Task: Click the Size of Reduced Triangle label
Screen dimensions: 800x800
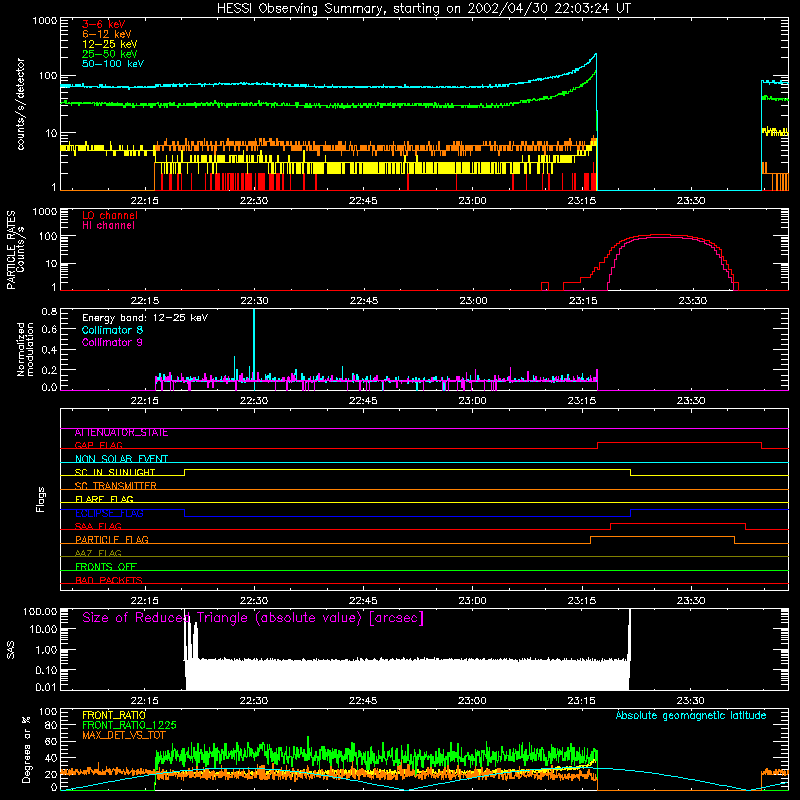Action: click(253, 618)
